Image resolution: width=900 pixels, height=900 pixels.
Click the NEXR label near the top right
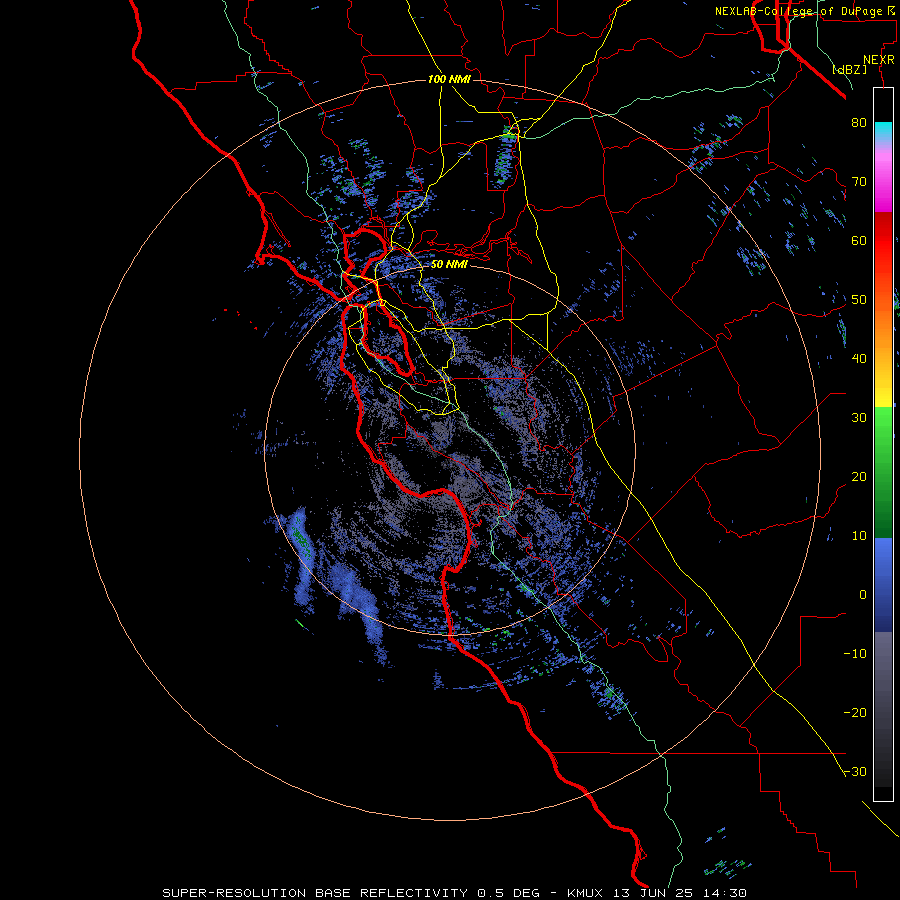point(879,60)
